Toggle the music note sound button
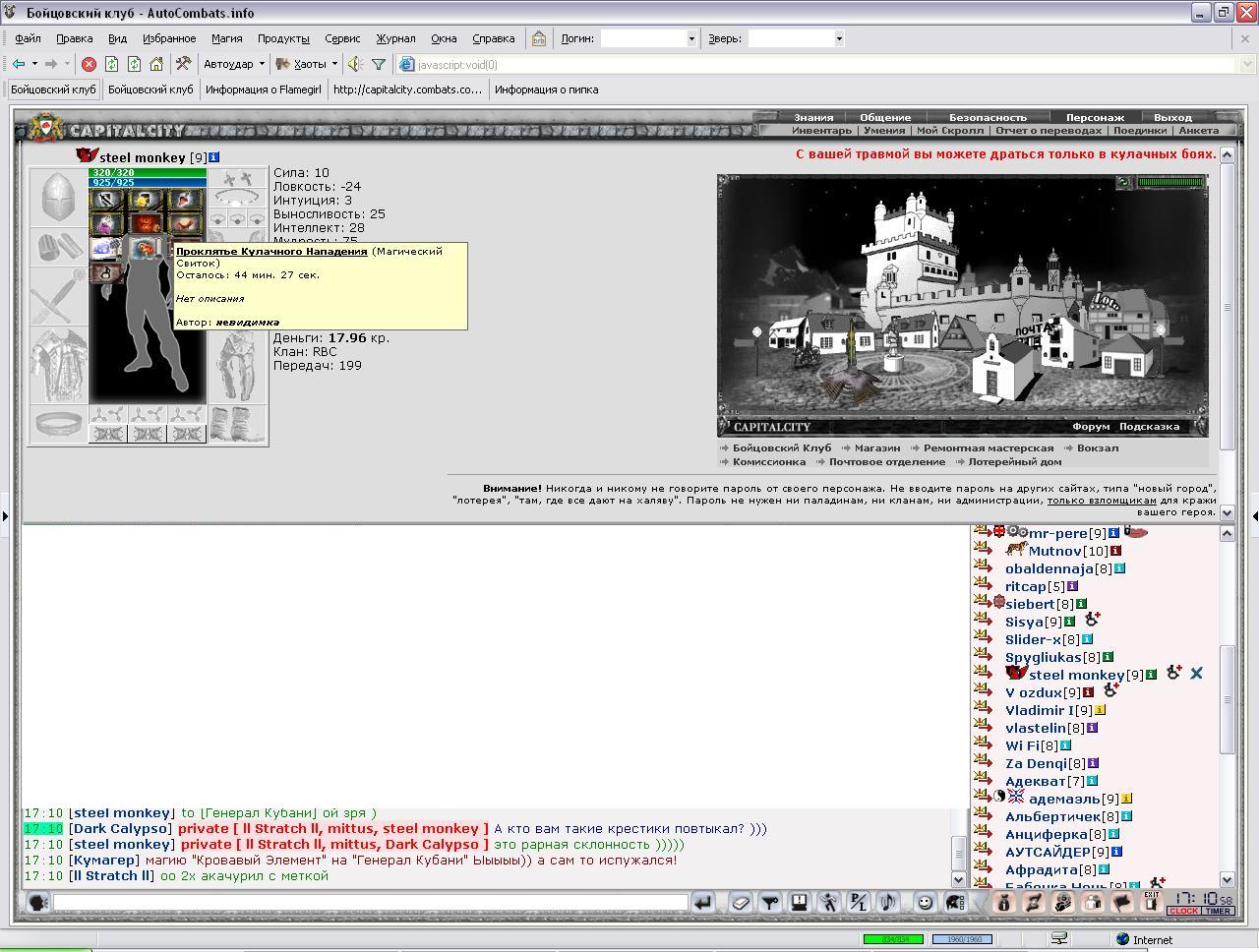Screen dimensions: 1259x952 pyautogui.click(x=887, y=902)
